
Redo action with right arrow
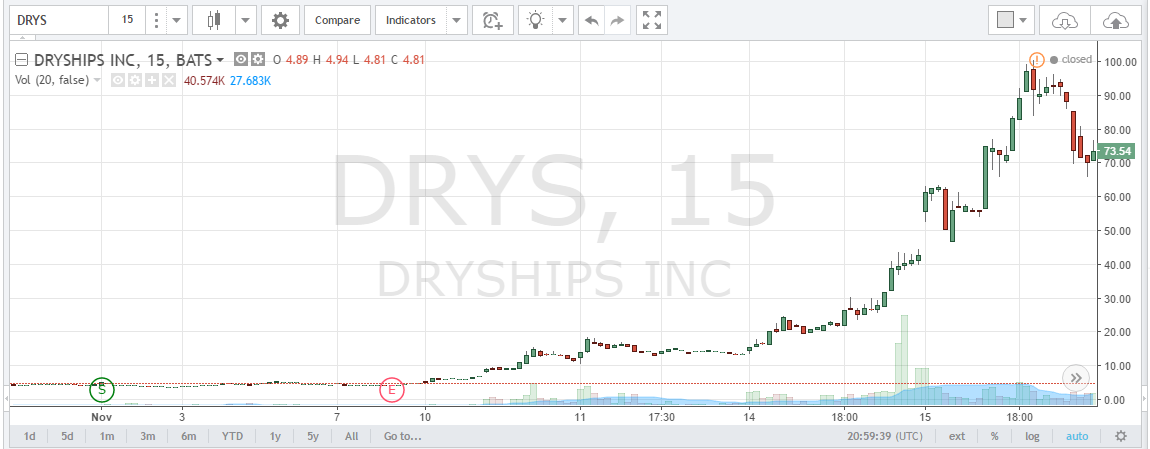coord(617,20)
